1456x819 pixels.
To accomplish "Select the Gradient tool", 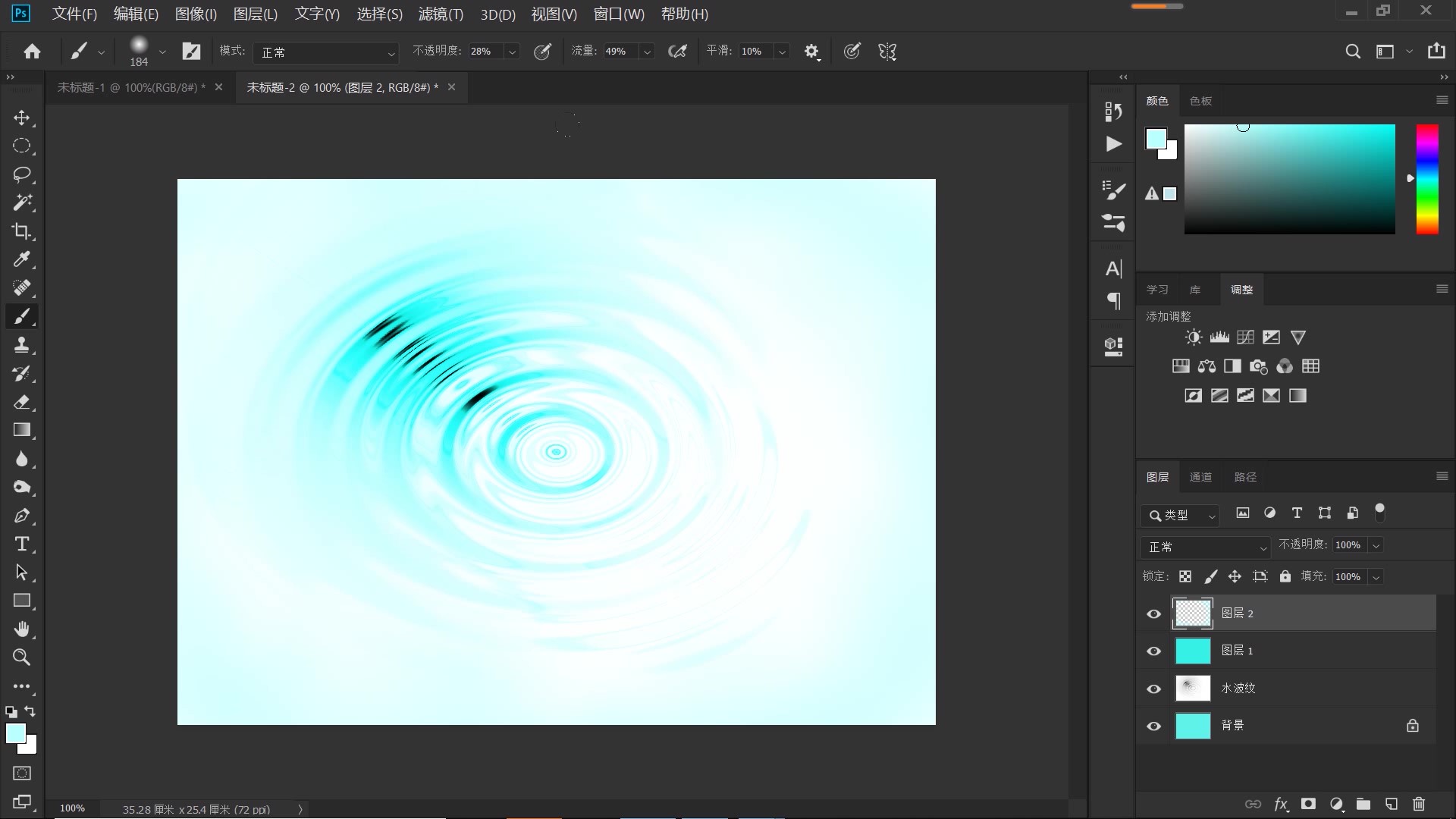I will tap(21, 430).
